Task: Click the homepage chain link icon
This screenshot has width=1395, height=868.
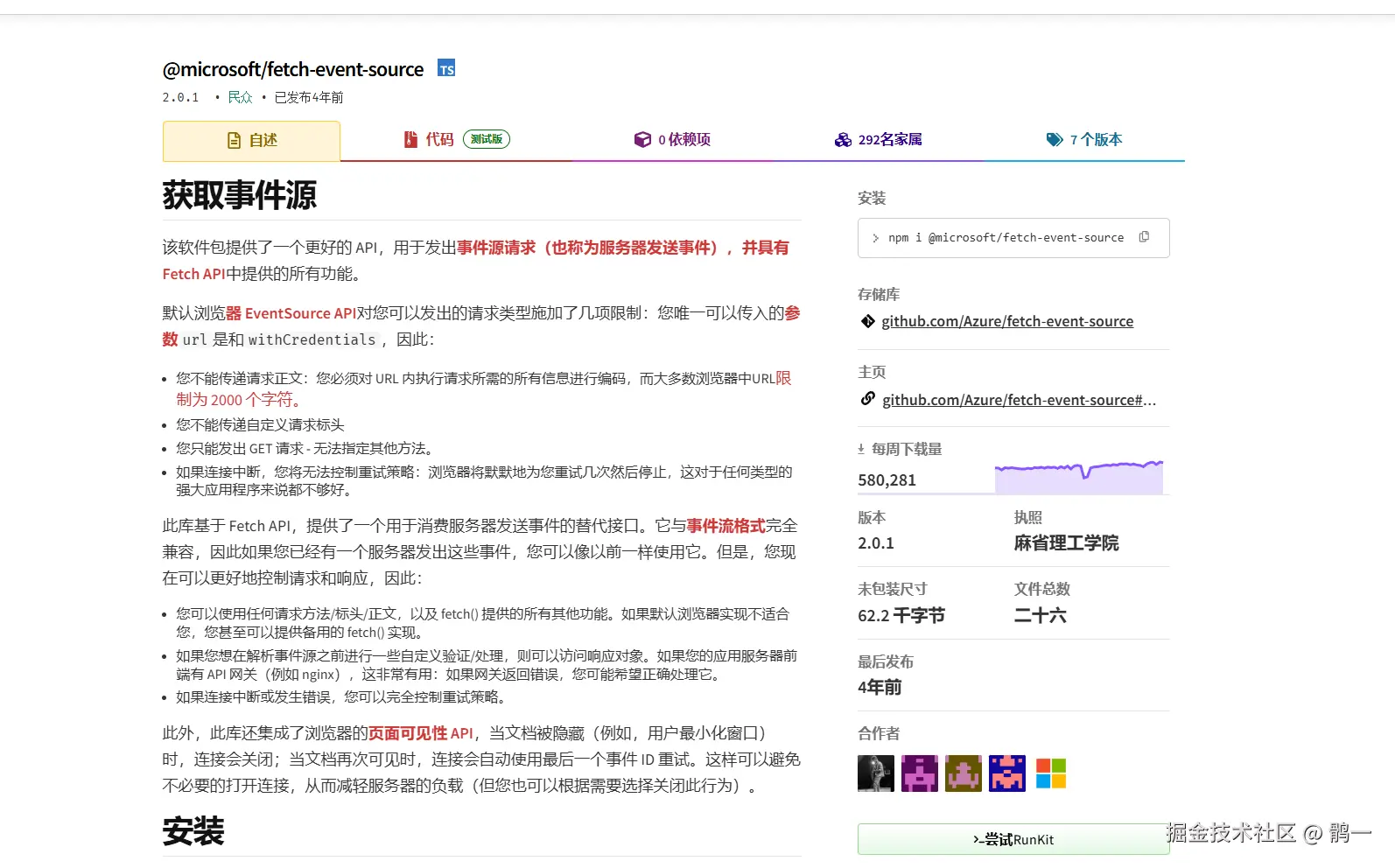Action: pyautogui.click(x=867, y=399)
